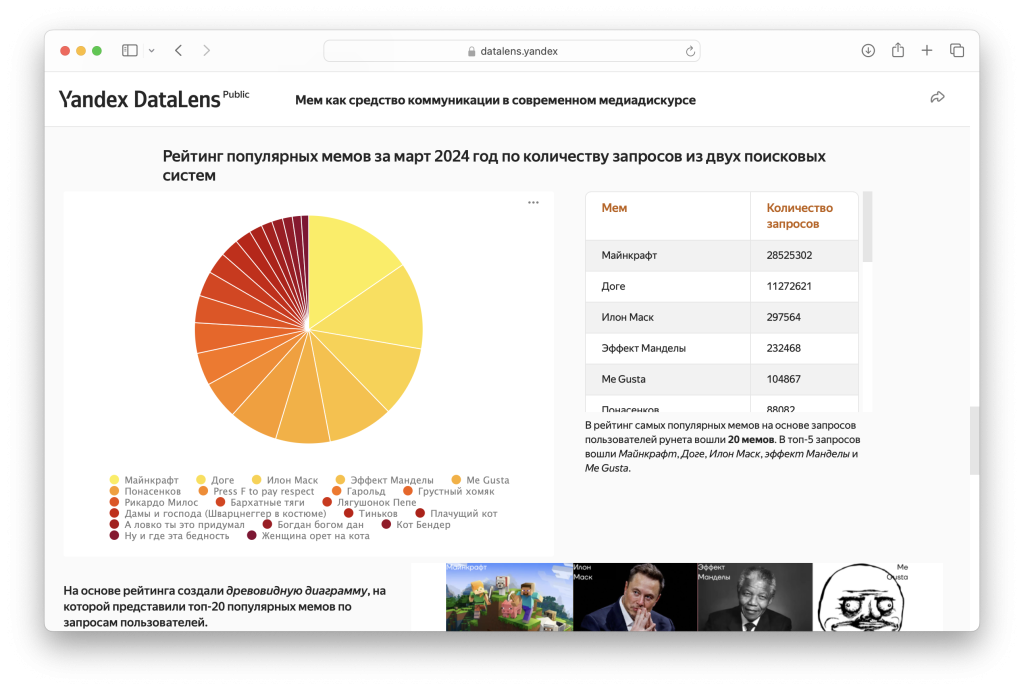Toggle Доге legend entry

point(216,480)
